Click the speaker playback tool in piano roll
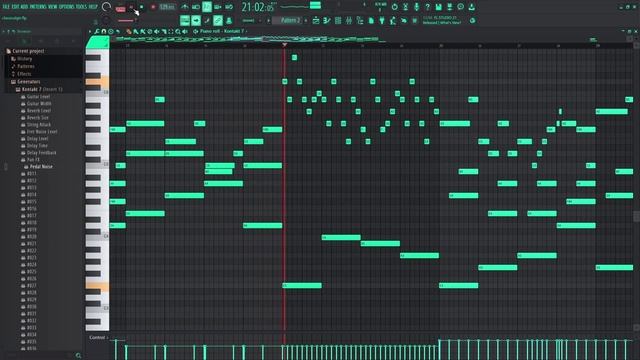 pyautogui.click(x=185, y=31)
